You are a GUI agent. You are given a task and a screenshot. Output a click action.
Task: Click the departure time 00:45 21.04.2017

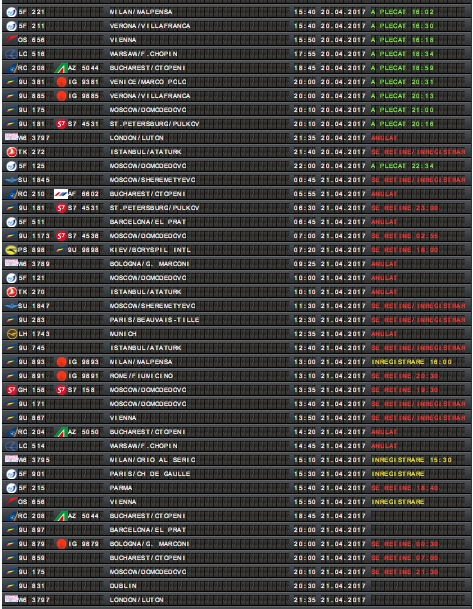pos(330,180)
